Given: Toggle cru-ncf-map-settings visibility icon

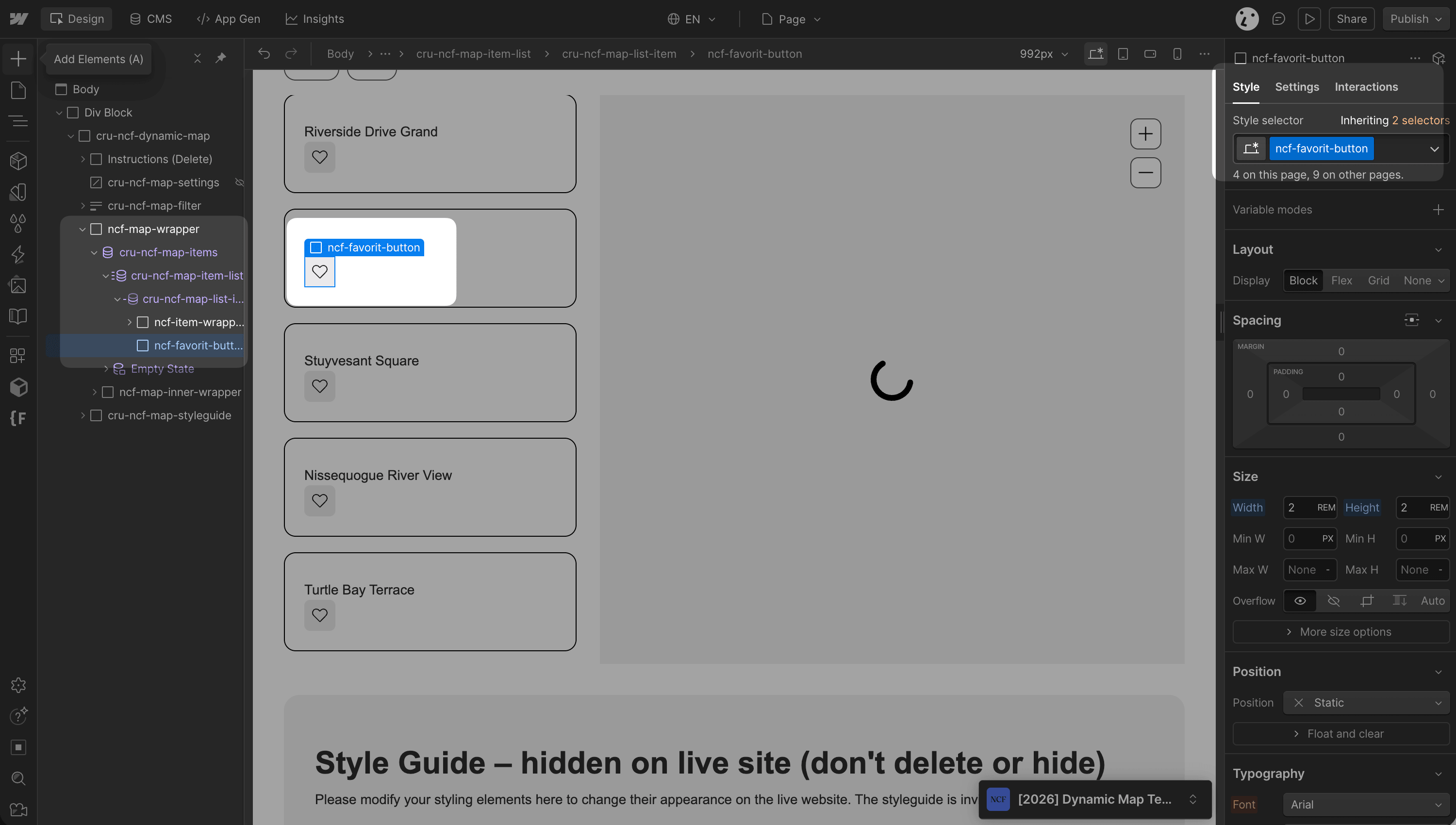Looking at the screenshot, I should tap(239, 182).
